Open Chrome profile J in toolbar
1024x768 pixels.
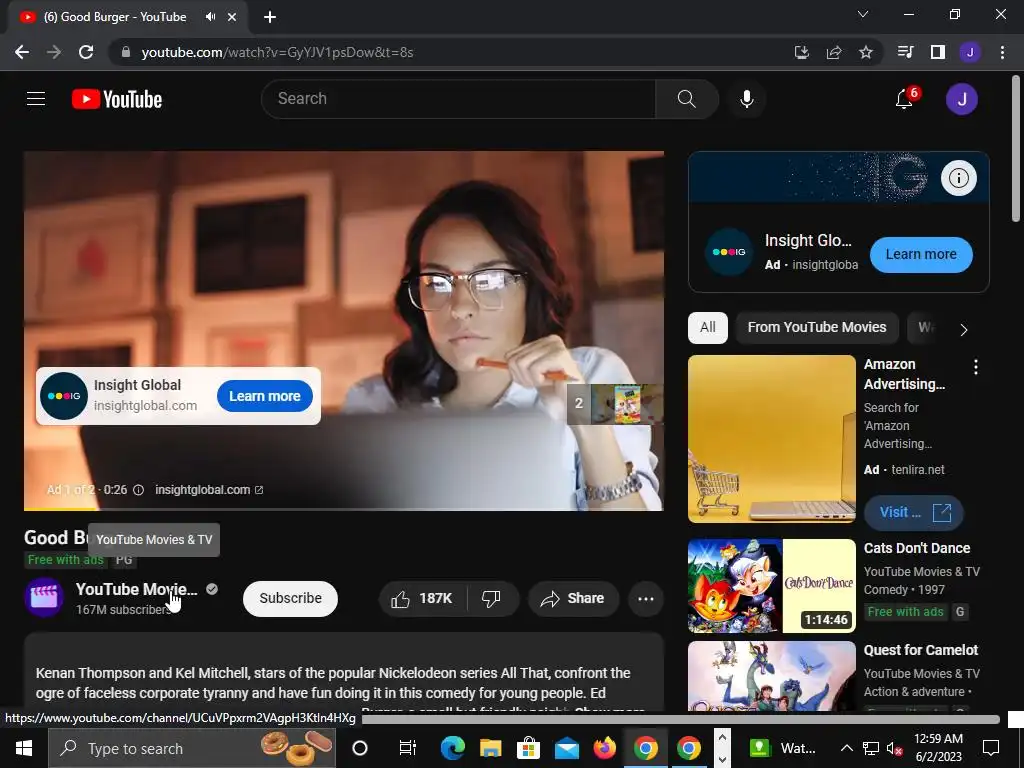coord(970,52)
